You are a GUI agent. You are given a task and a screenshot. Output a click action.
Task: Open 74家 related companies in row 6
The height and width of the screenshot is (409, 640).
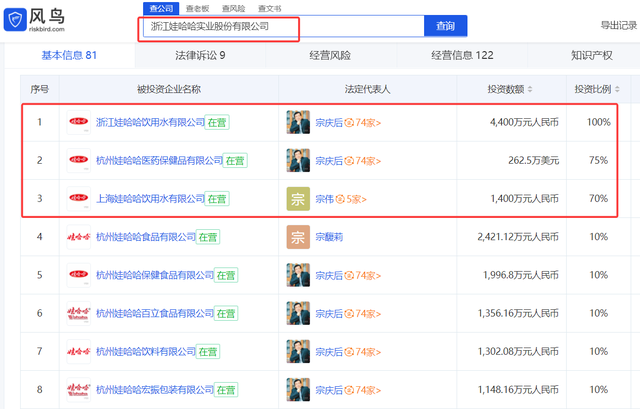click(x=363, y=314)
